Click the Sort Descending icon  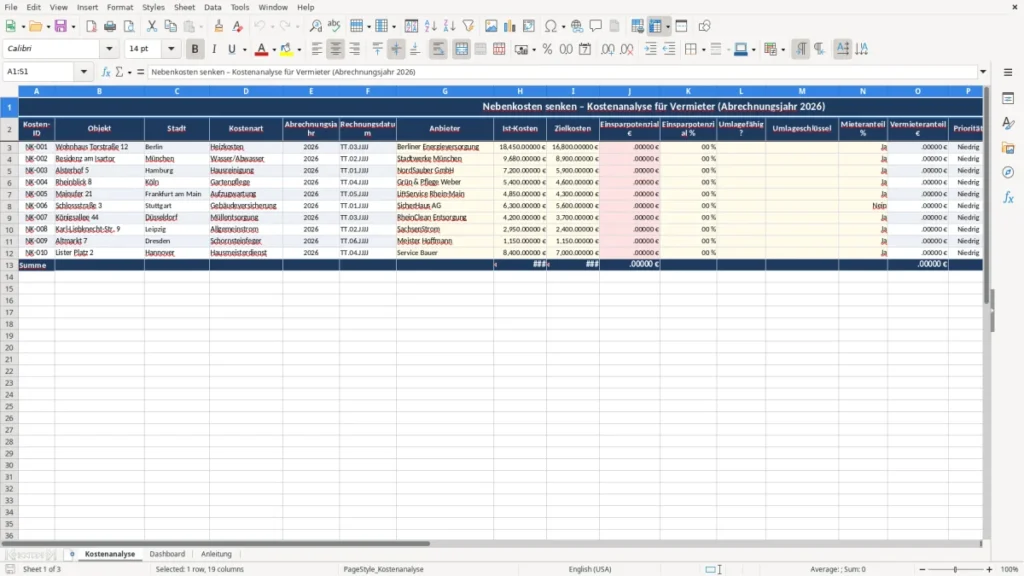coord(449,26)
